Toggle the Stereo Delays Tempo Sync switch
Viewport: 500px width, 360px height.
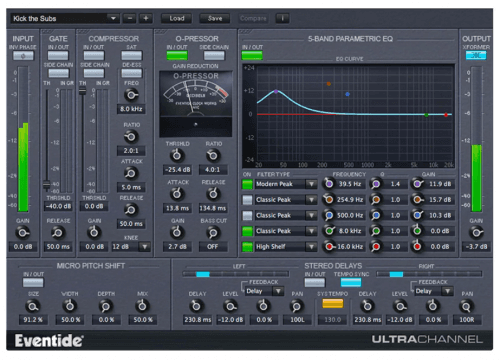pos(351,283)
